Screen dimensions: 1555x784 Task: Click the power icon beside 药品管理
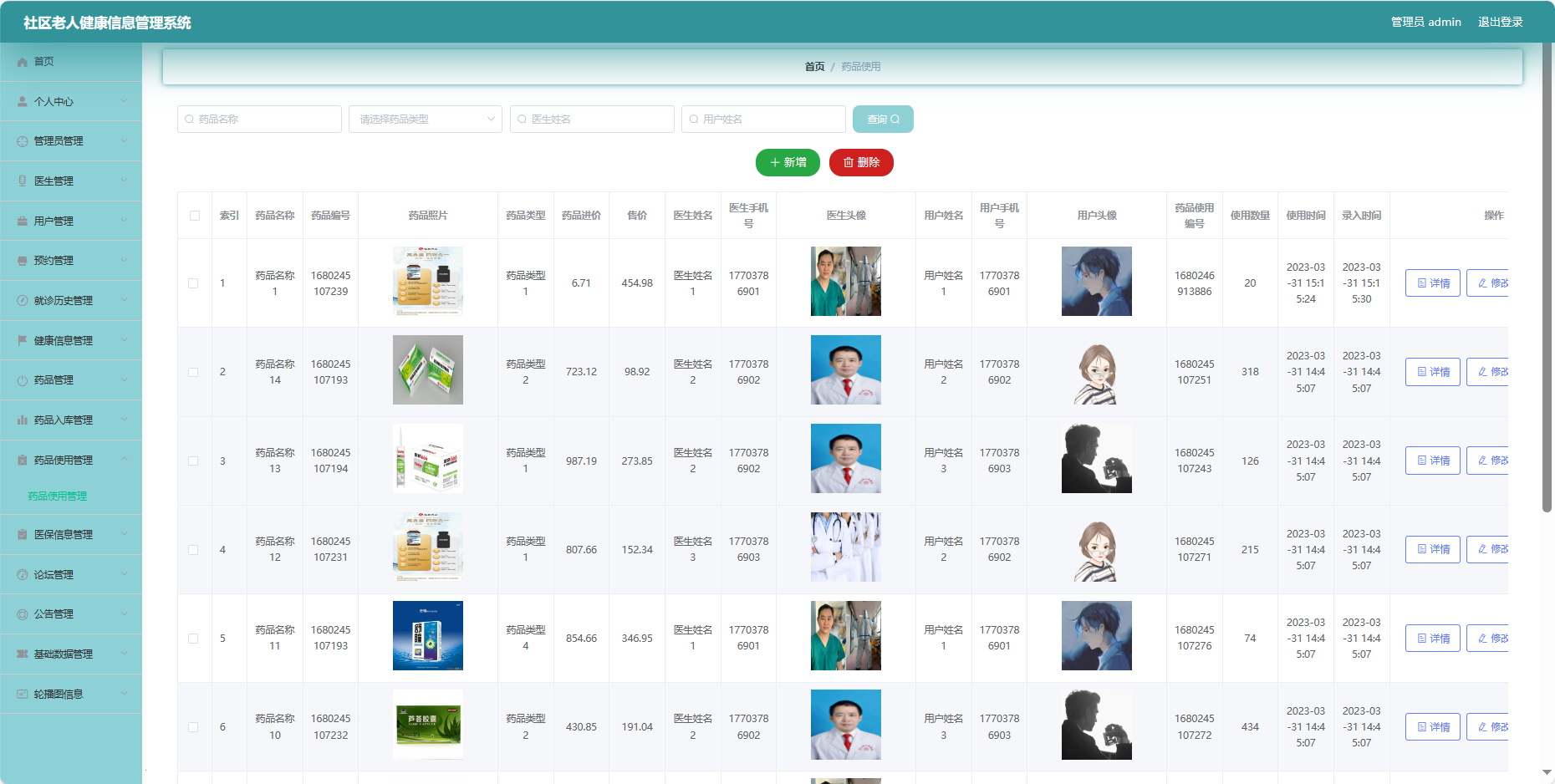(x=23, y=380)
